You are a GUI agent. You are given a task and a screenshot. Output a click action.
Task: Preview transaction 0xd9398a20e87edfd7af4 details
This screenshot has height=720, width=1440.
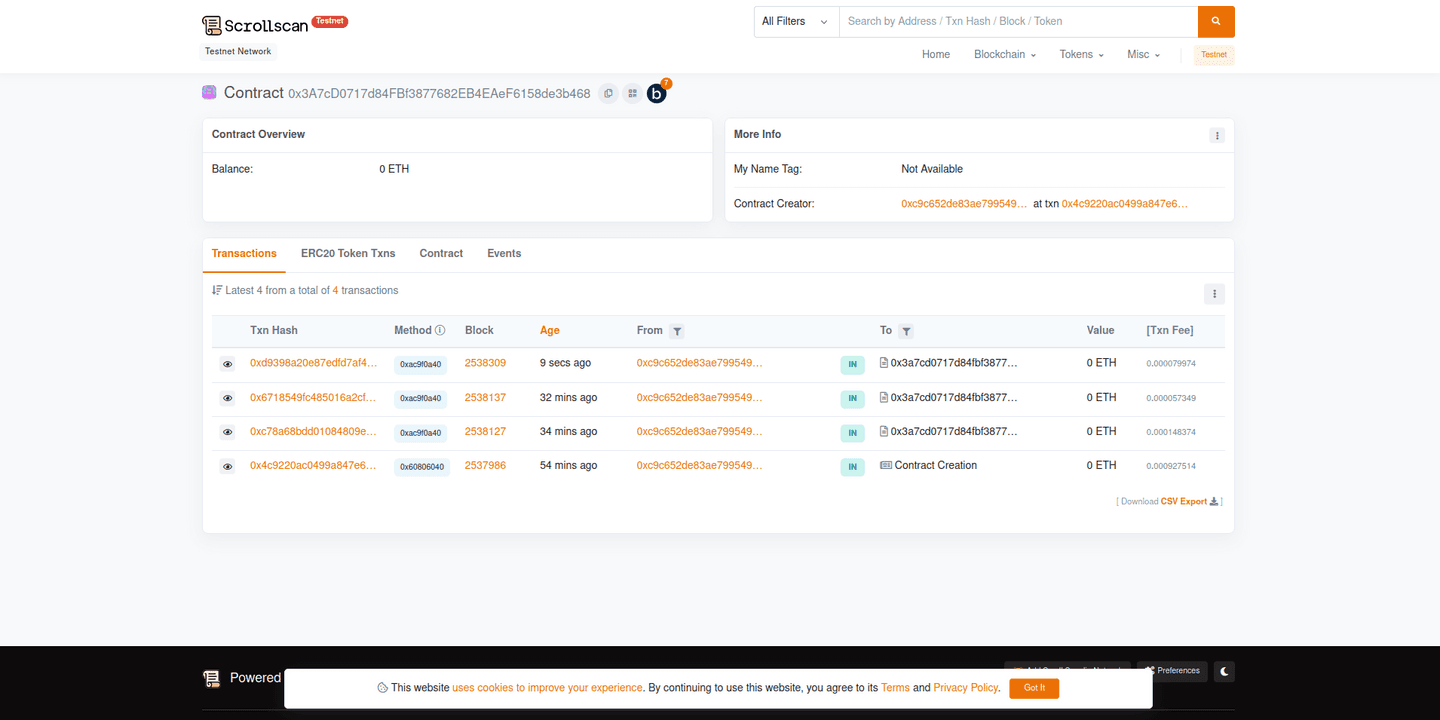pos(227,365)
